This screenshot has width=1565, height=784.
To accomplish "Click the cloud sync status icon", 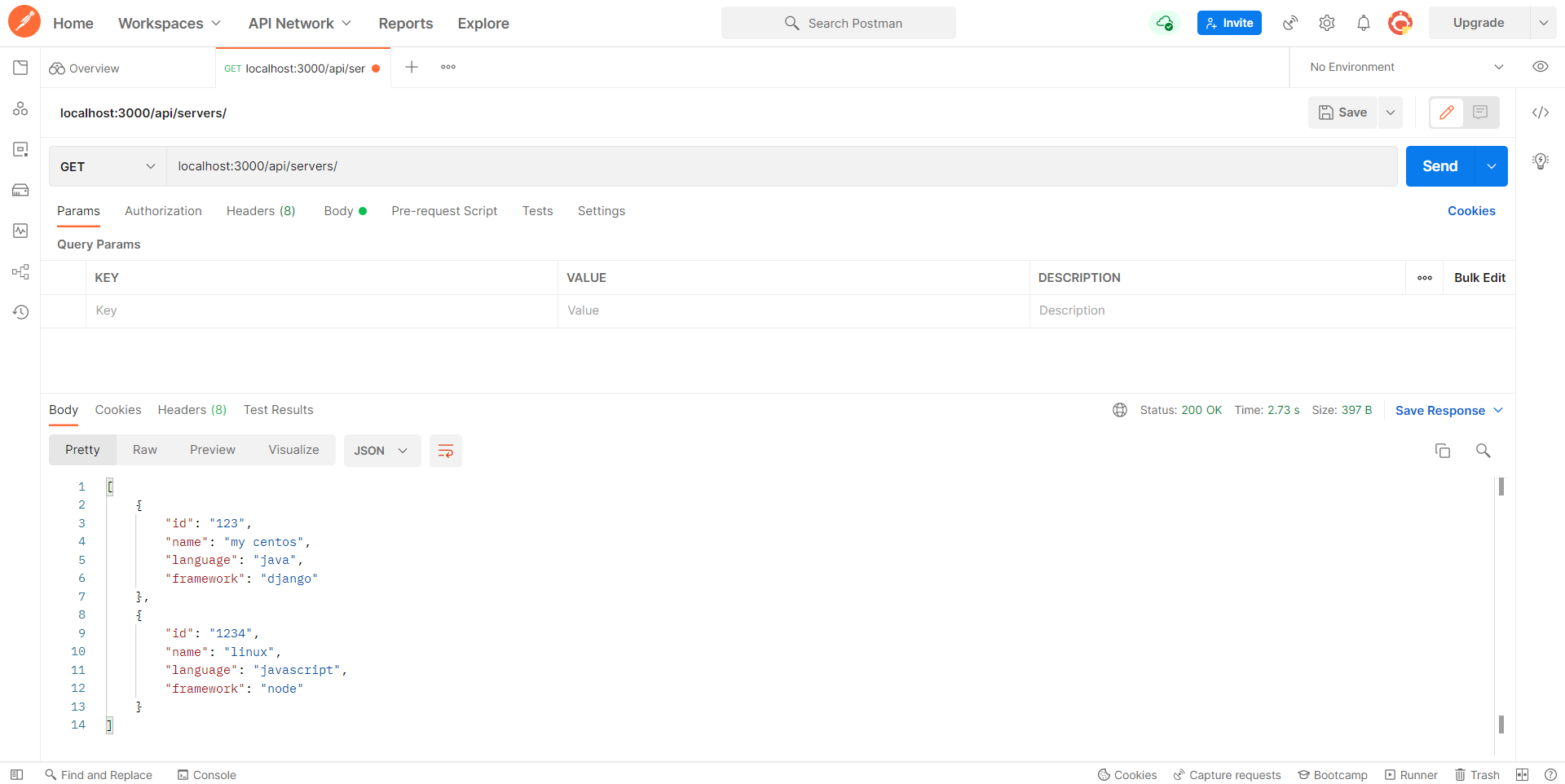I will point(1165,23).
